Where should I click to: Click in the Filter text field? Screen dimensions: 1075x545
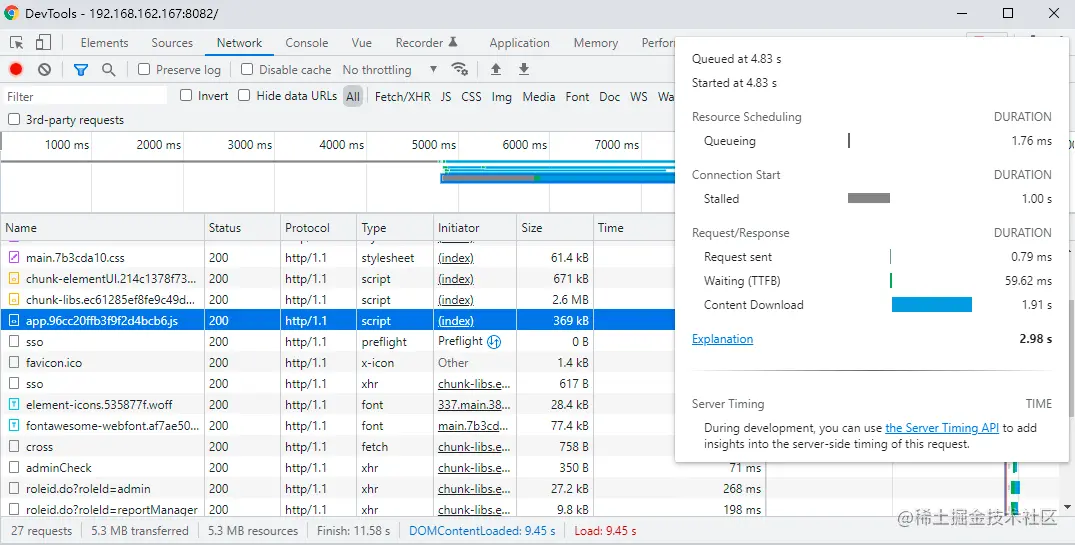click(84, 96)
